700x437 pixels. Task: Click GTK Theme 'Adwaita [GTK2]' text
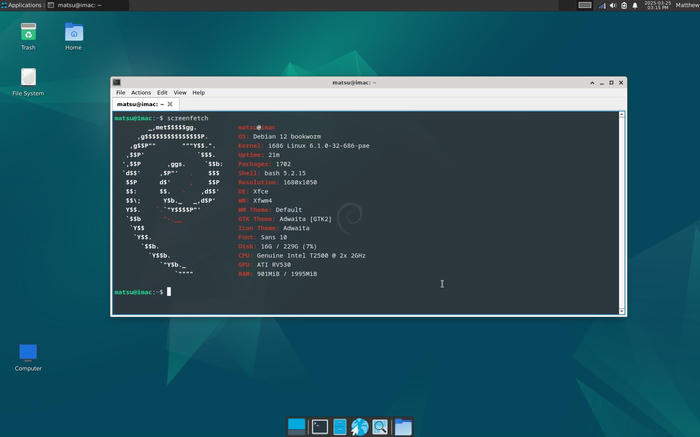coord(305,219)
